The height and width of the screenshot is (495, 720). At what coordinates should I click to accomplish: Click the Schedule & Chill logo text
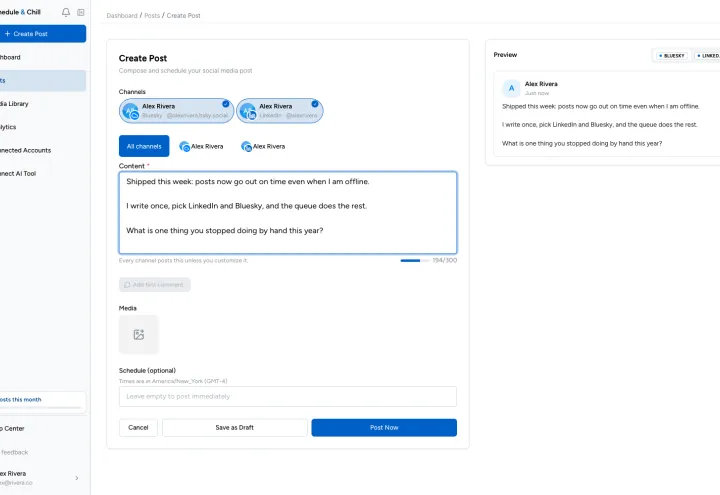pos(20,12)
